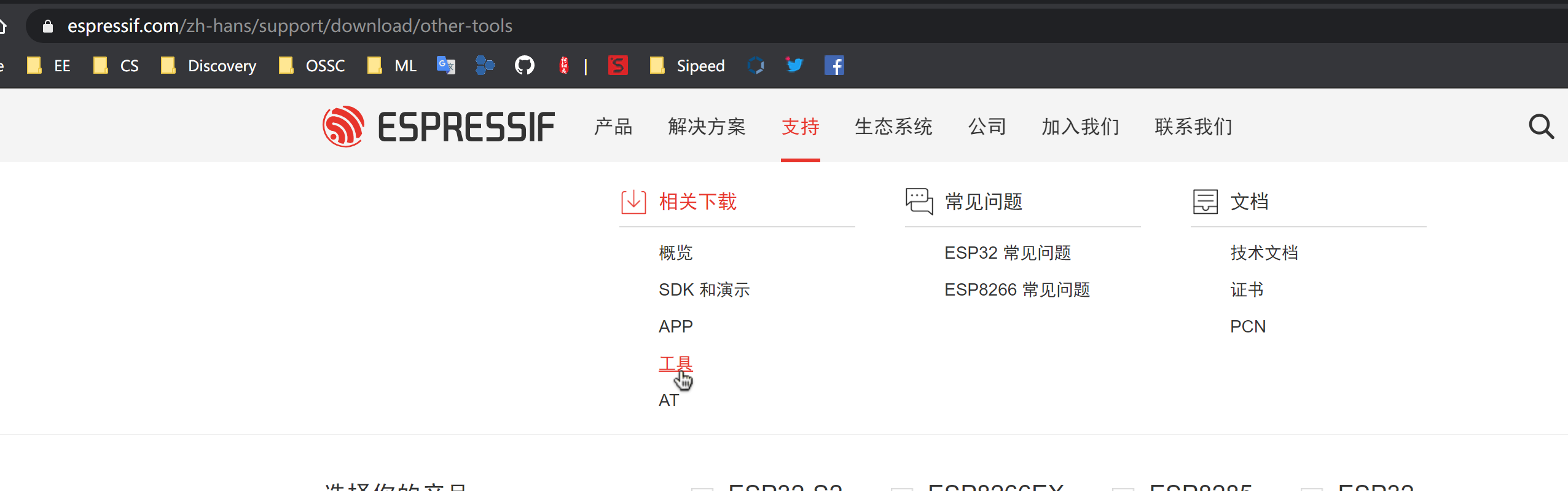The image size is (1568, 491).
Task: Open the 生态系统 navigation menu
Action: click(x=894, y=127)
